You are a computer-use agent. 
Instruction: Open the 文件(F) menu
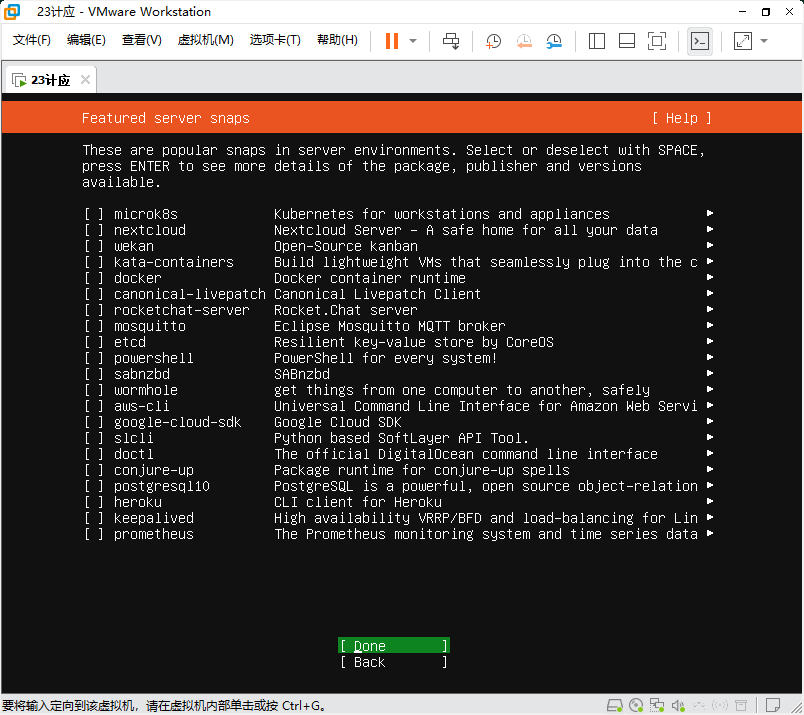[x=31, y=40]
